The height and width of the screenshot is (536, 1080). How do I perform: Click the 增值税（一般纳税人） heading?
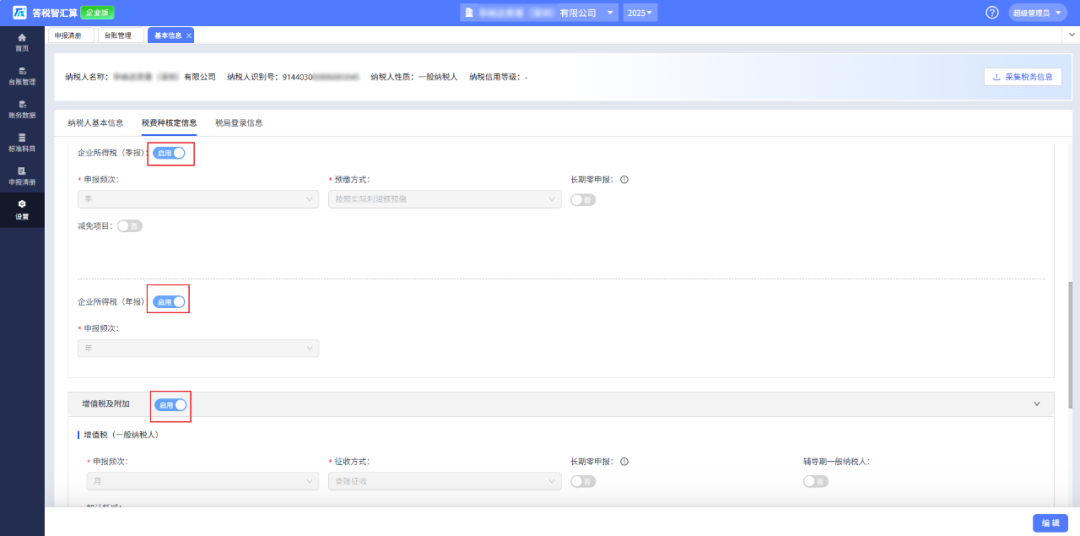click(122, 435)
